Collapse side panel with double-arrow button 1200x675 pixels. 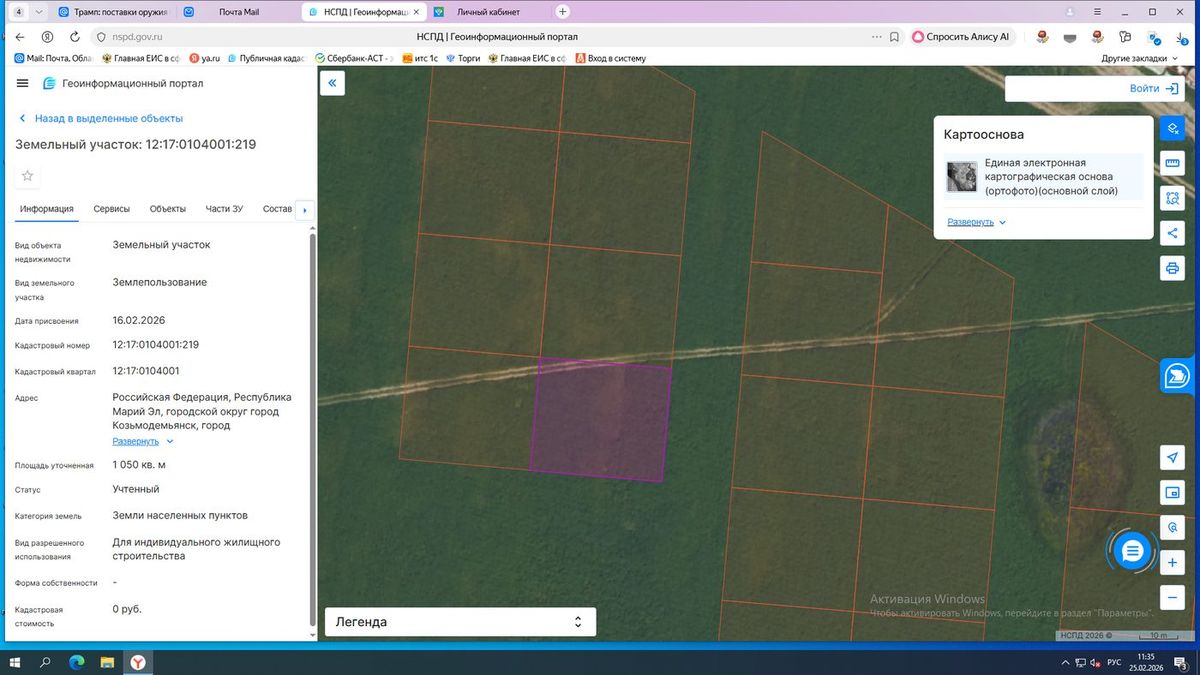(x=332, y=83)
